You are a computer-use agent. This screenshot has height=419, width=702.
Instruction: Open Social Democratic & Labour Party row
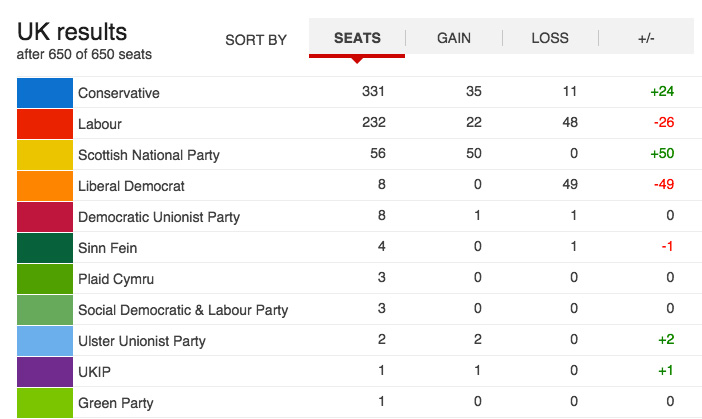[x=183, y=310]
